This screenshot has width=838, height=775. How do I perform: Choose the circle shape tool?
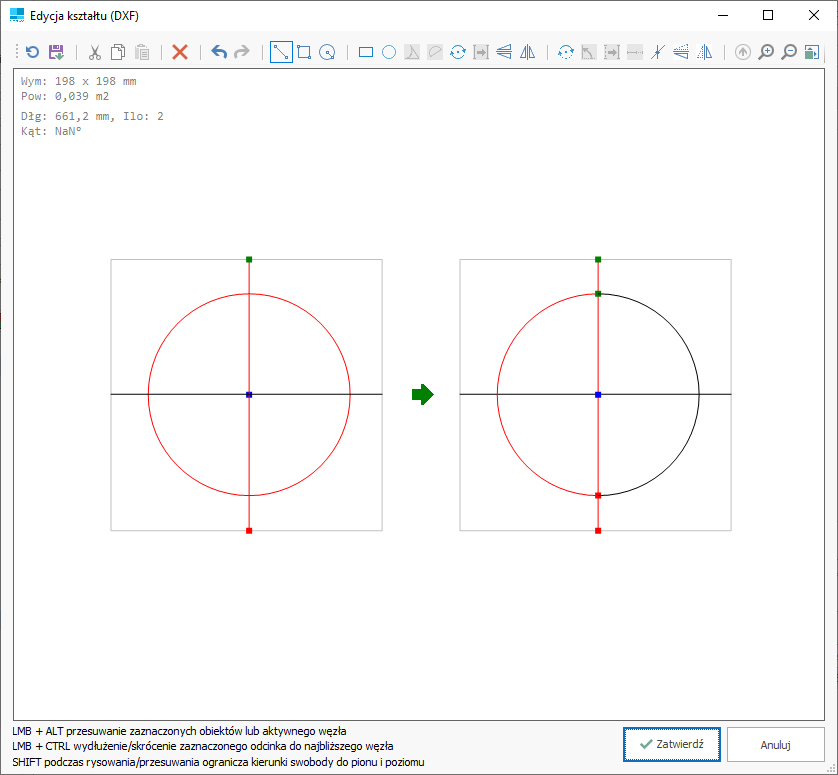[x=389, y=52]
